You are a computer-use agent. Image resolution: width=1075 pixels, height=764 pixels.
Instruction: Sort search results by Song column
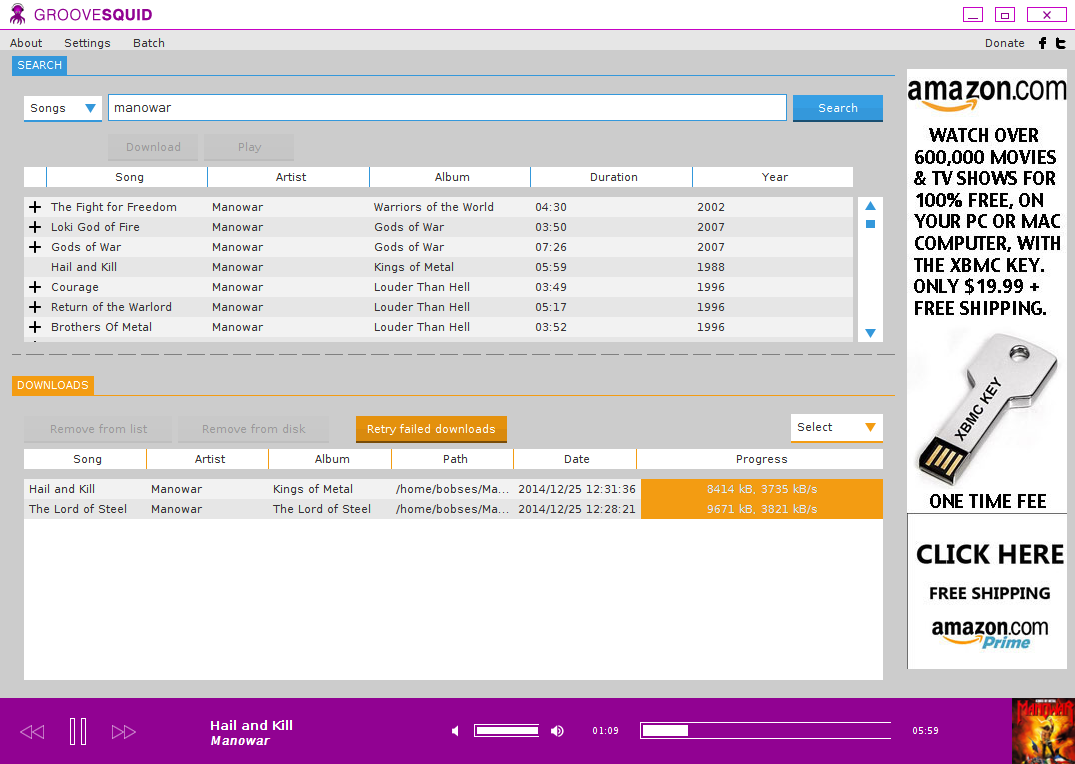tap(128, 177)
